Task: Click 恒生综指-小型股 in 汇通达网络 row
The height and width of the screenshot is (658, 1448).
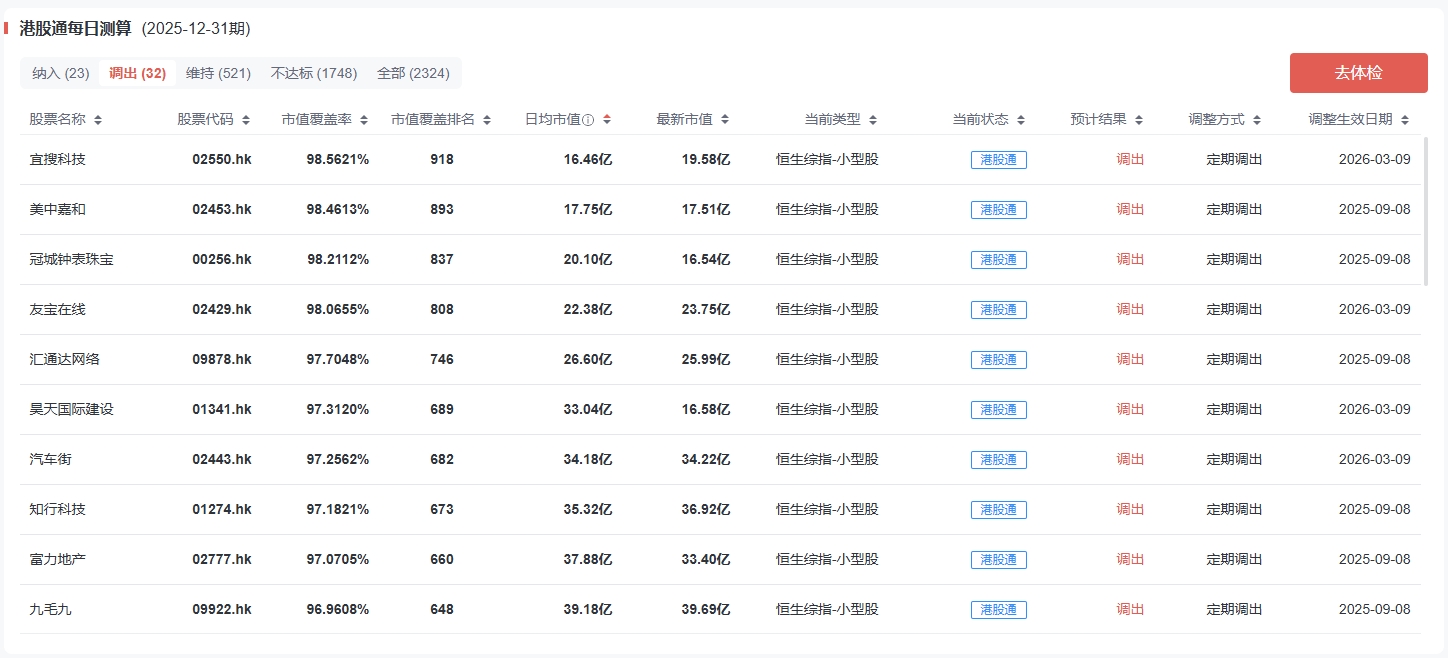Action: tap(827, 359)
